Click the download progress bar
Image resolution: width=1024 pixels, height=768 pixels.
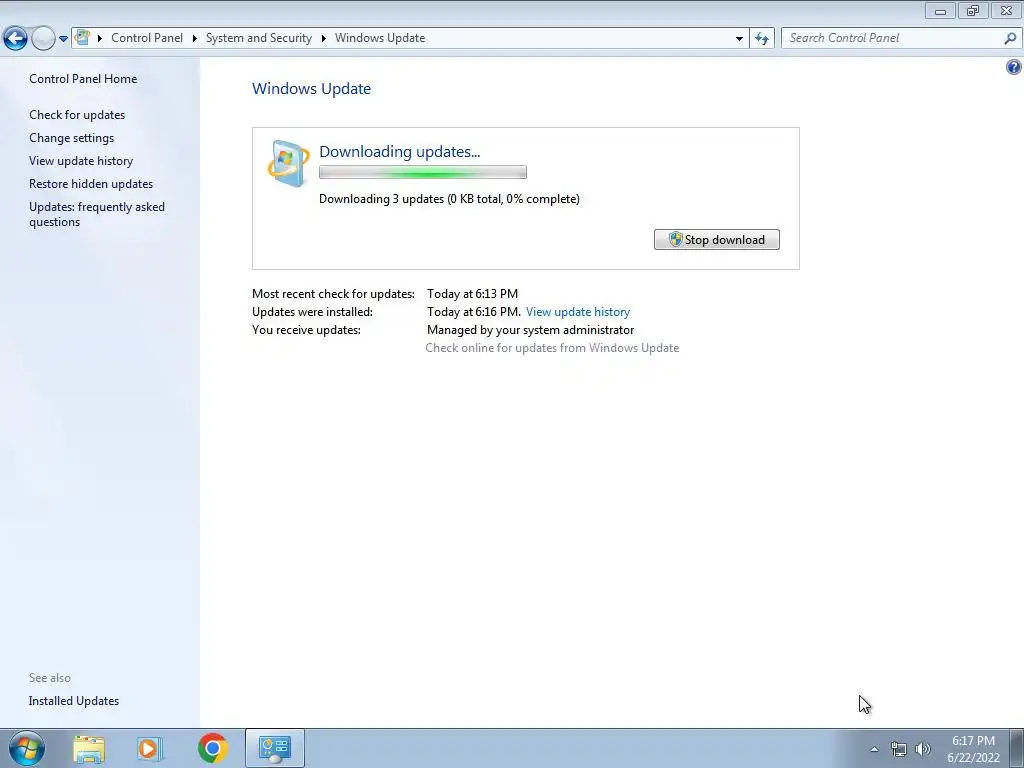coord(423,172)
